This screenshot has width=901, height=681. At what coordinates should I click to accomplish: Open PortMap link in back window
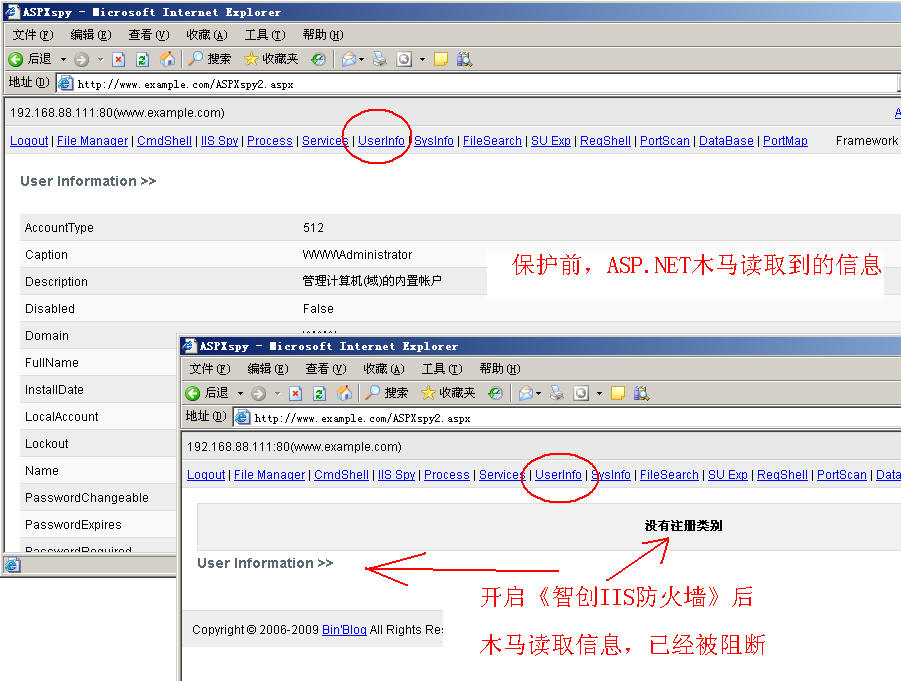point(785,141)
